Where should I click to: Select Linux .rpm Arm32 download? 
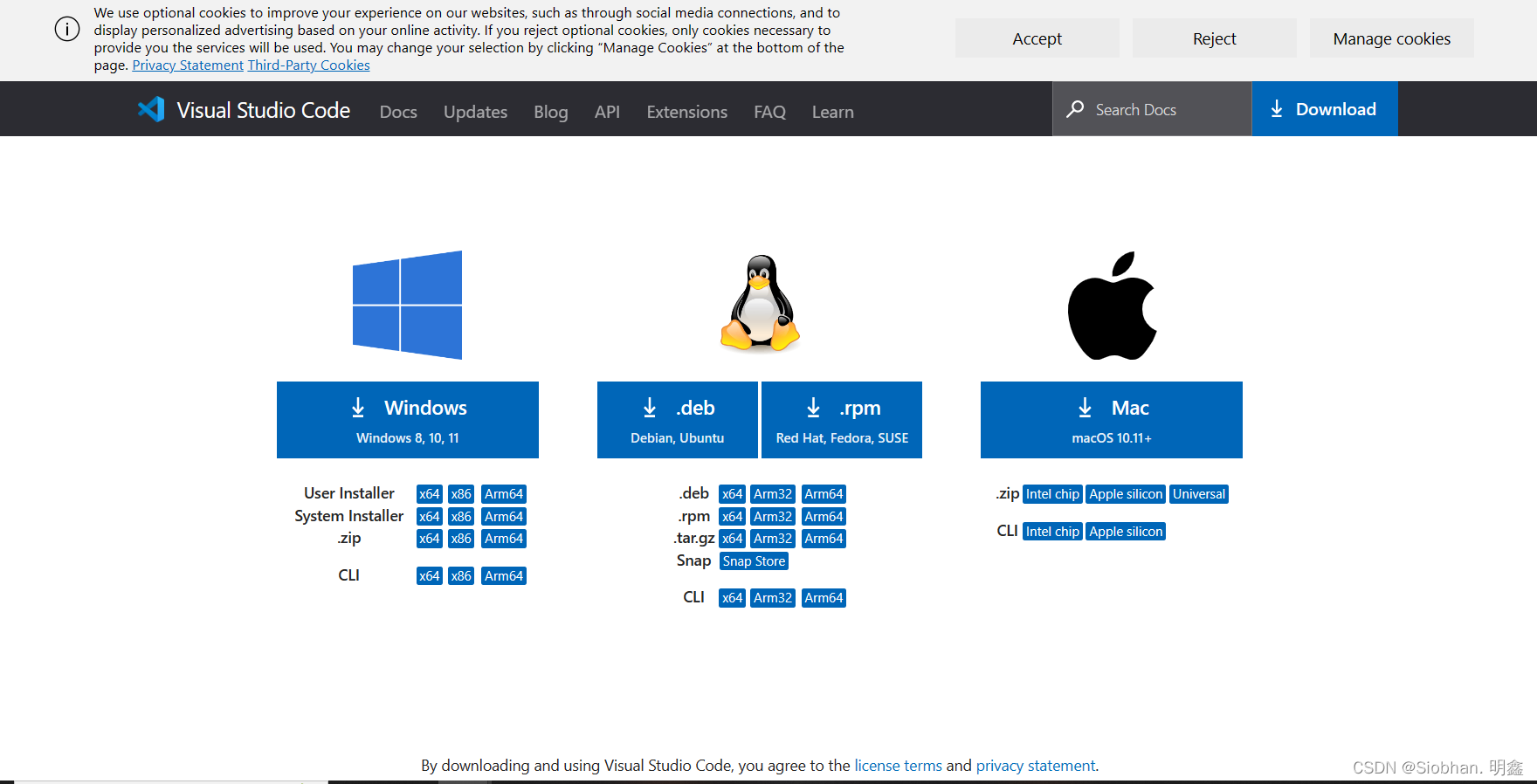pyautogui.click(x=773, y=517)
